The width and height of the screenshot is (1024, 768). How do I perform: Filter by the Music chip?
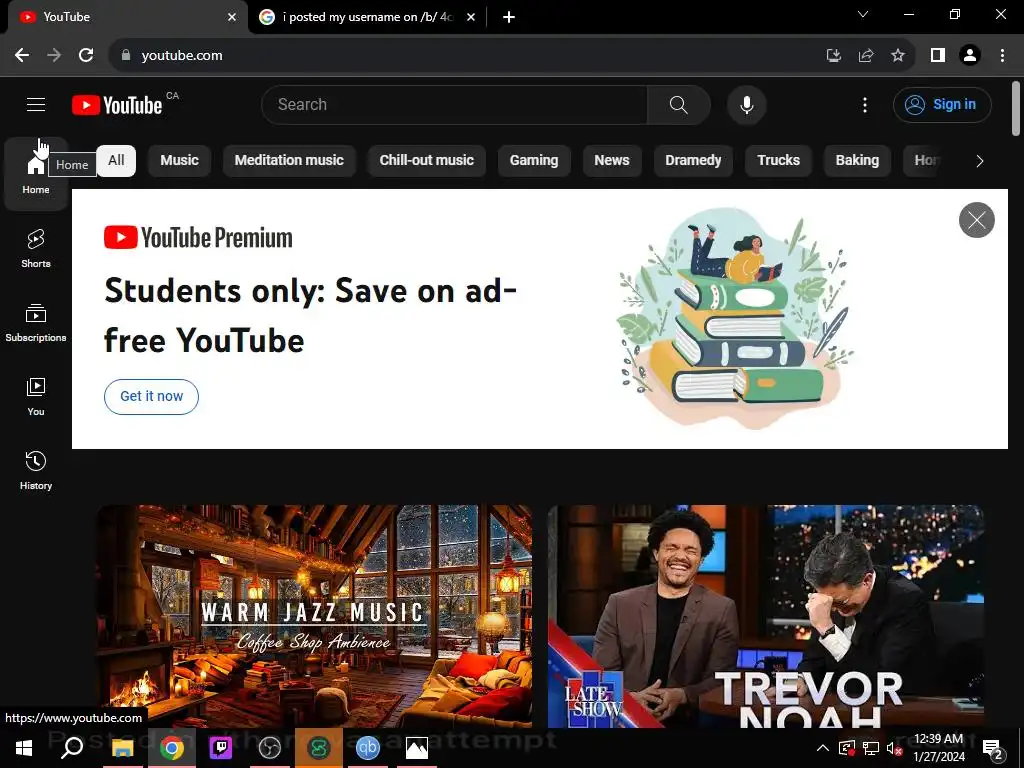pyautogui.click(x=180, y=161)
